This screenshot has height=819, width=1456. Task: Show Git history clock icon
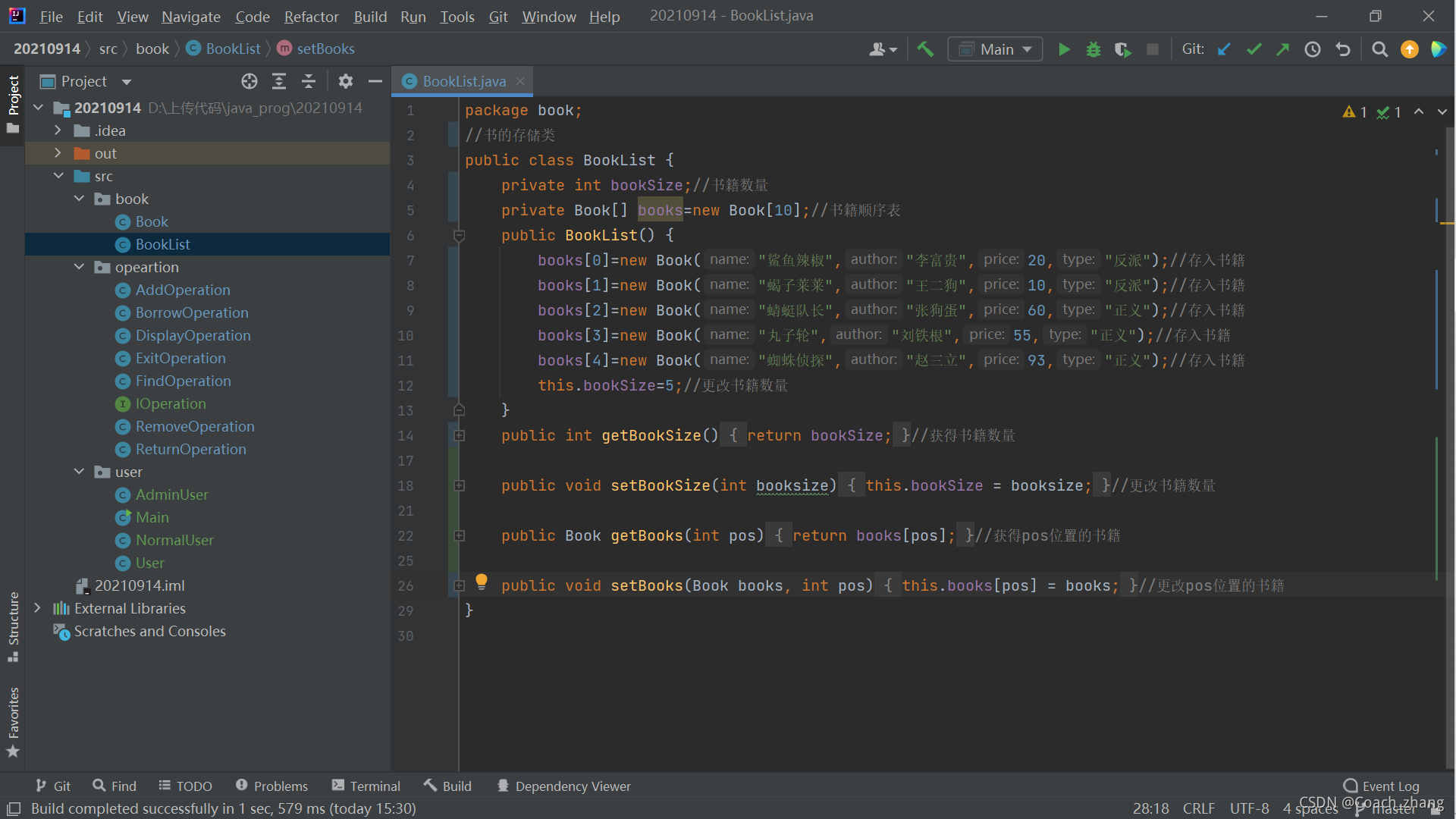click(x=1313, y=49)
